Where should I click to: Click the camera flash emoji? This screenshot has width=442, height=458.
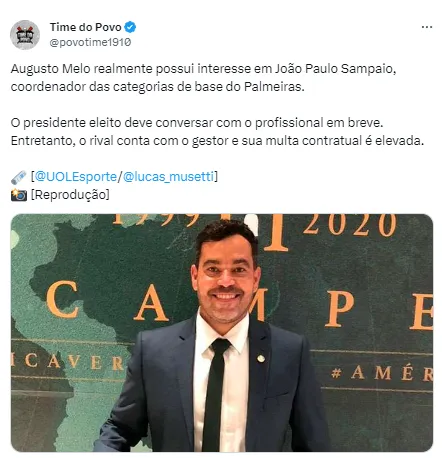(x=19, y=195)
